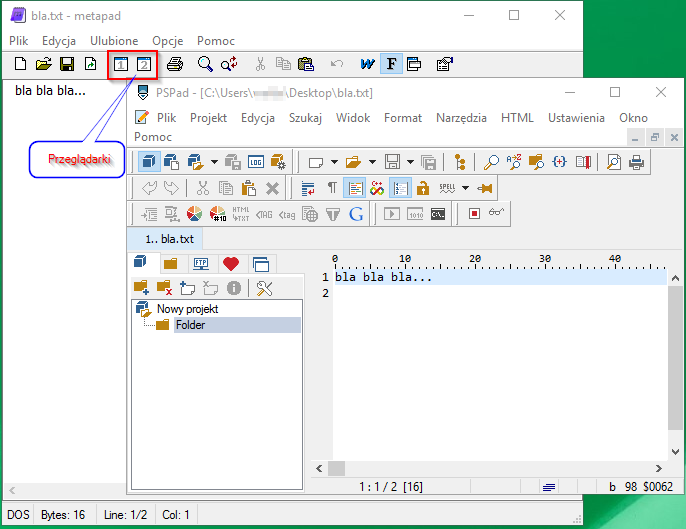Select 'Nowy projekt' in the project tree
Image resolution: width=686 pixels, height=529 pixels.
coord(187,309)
